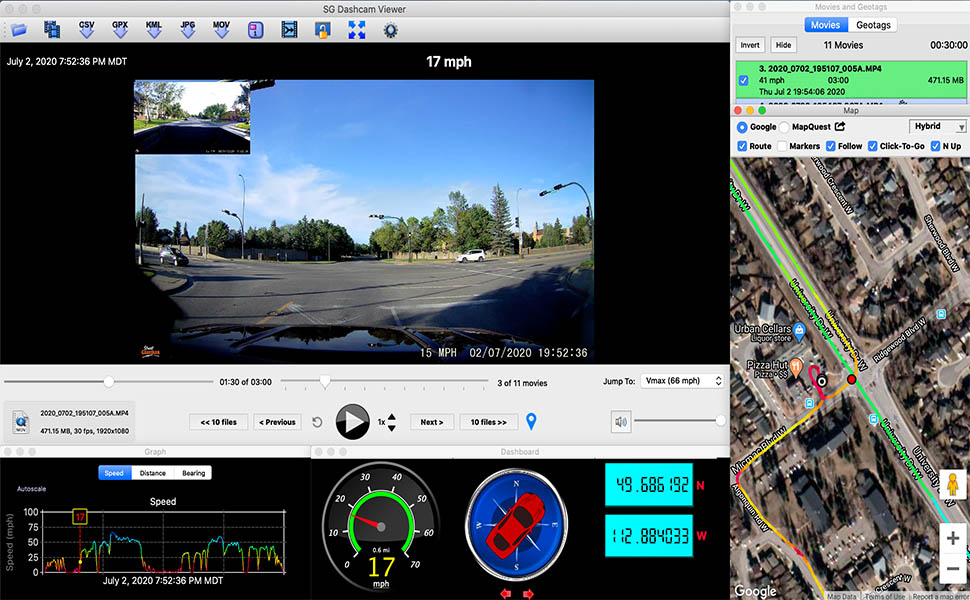Open the Hybrid map type dropdown
970x600 pixels.
pyautogui.click(x=938, y=127)
